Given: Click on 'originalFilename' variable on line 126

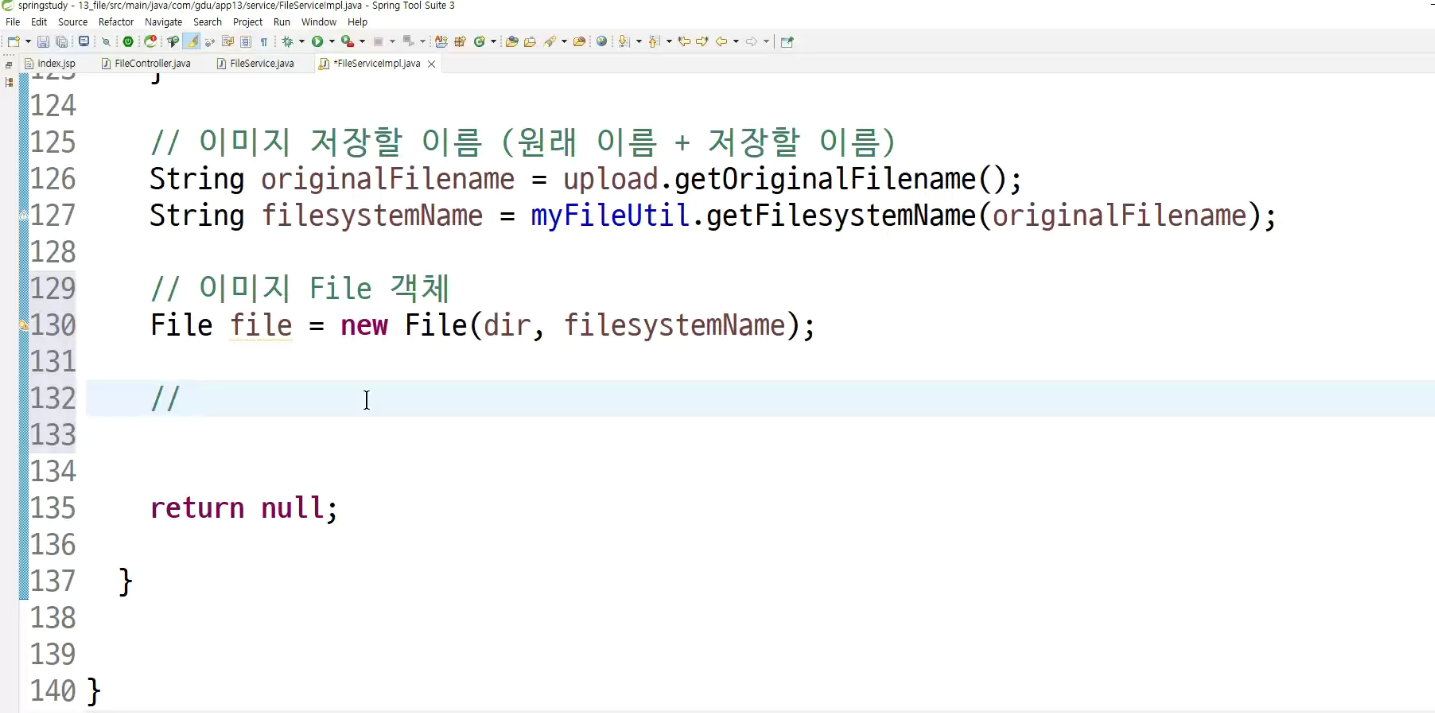Looking at the screenshot, I should [388, 180].
